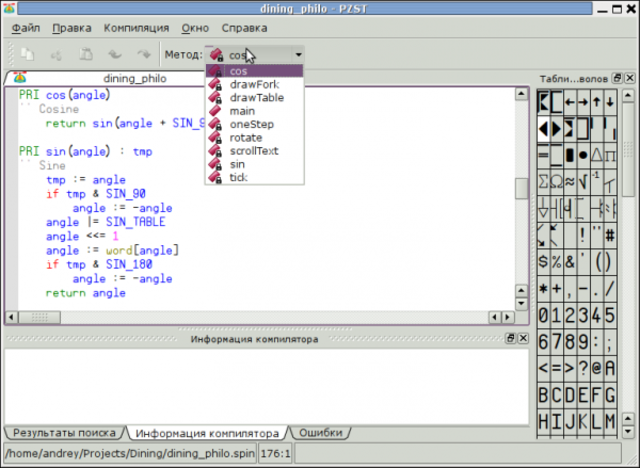This screenshot has height=468, width=640.
Task: Click the Undo arrow toolbar icon
Action: [115, 54]
